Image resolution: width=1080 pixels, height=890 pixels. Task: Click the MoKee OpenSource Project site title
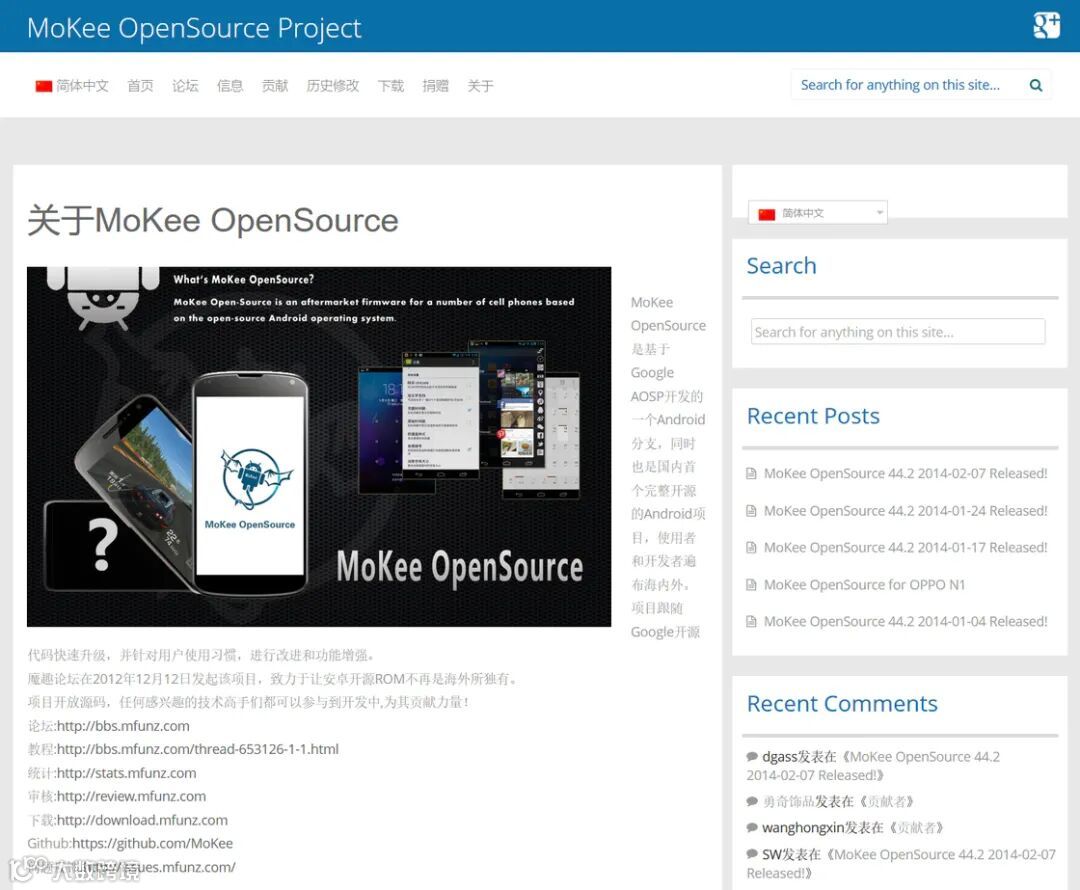[194, 28]
